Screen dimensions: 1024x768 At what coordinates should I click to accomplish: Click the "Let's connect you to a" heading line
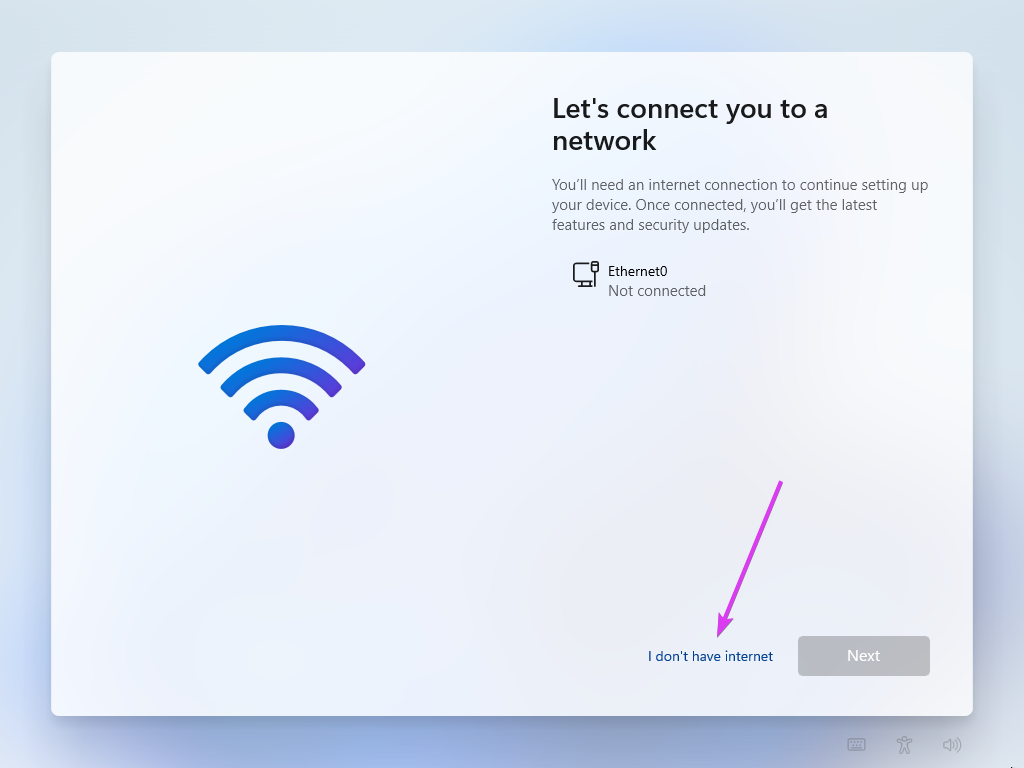tap(690, 109)
